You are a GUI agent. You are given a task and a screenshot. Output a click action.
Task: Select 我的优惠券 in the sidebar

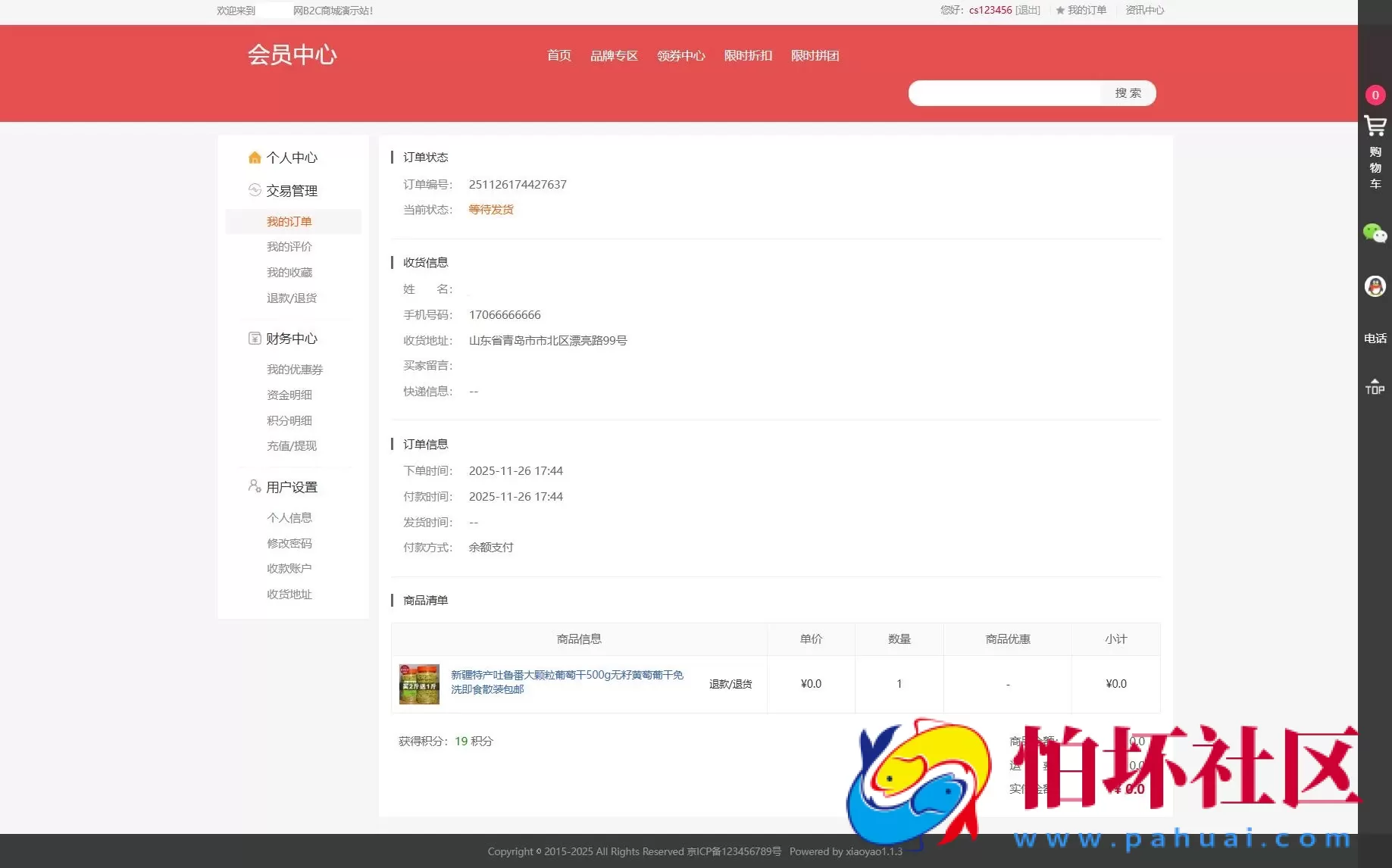(295, 369)
